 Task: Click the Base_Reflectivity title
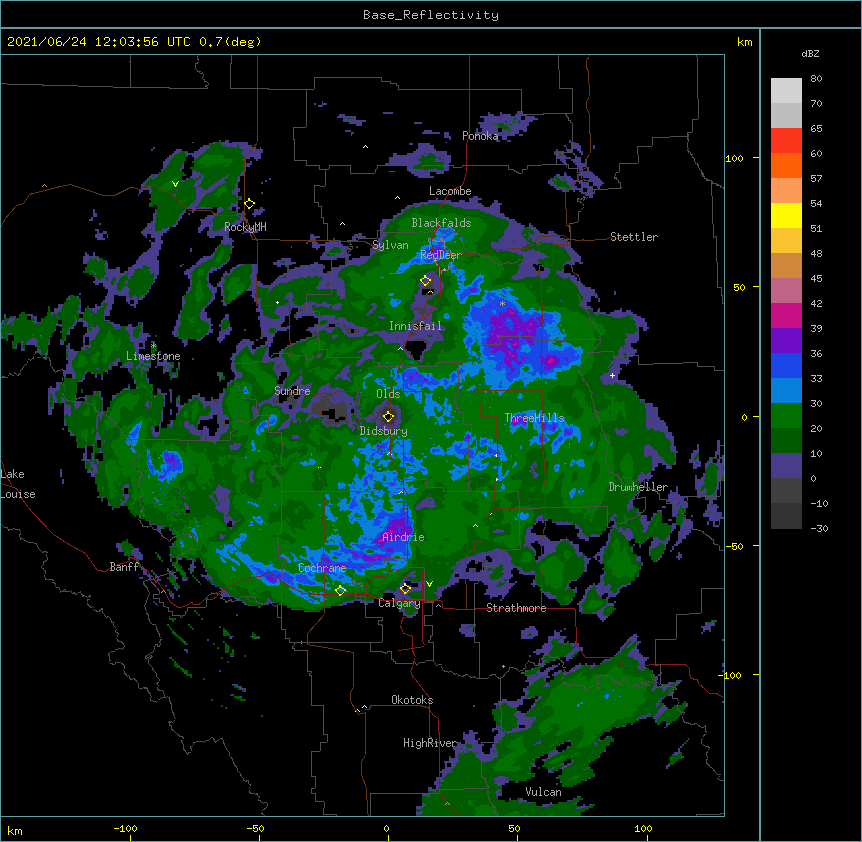[x=431, y=15]
